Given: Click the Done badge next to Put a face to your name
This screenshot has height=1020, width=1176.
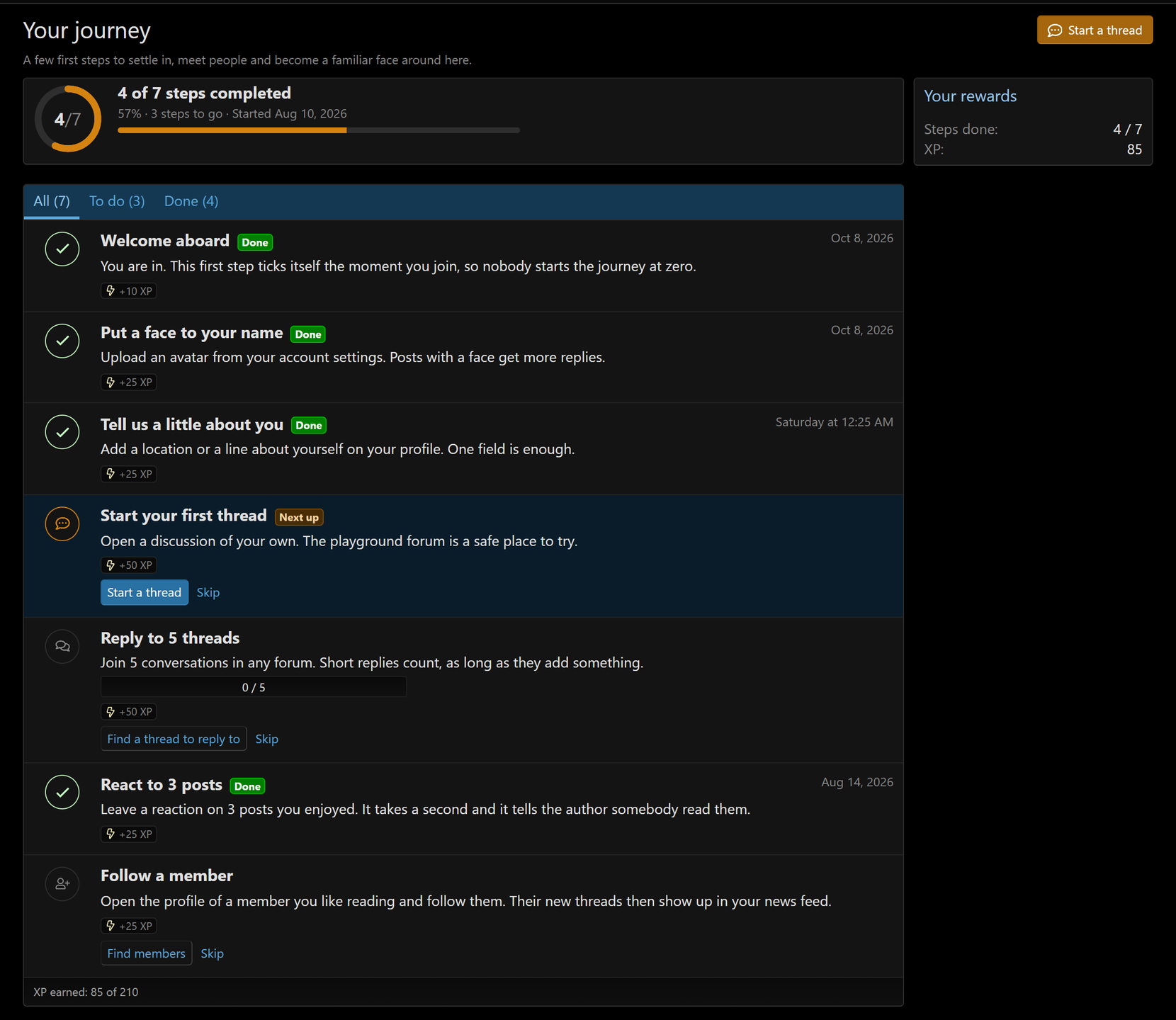Looking at the screenshot, I should 308,334.
